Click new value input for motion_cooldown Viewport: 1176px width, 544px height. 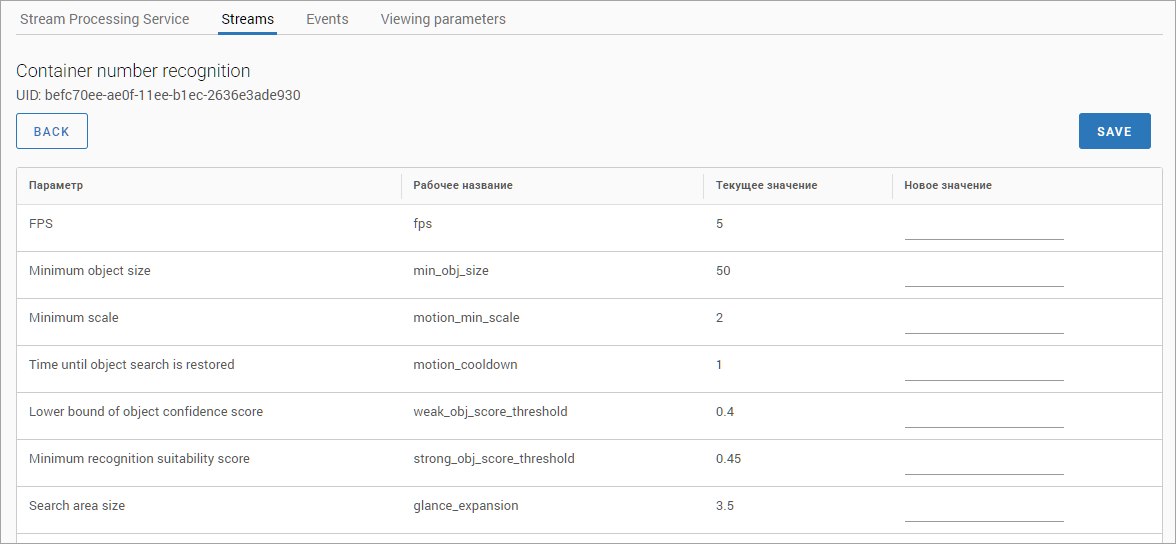click(x=984, y=370)
